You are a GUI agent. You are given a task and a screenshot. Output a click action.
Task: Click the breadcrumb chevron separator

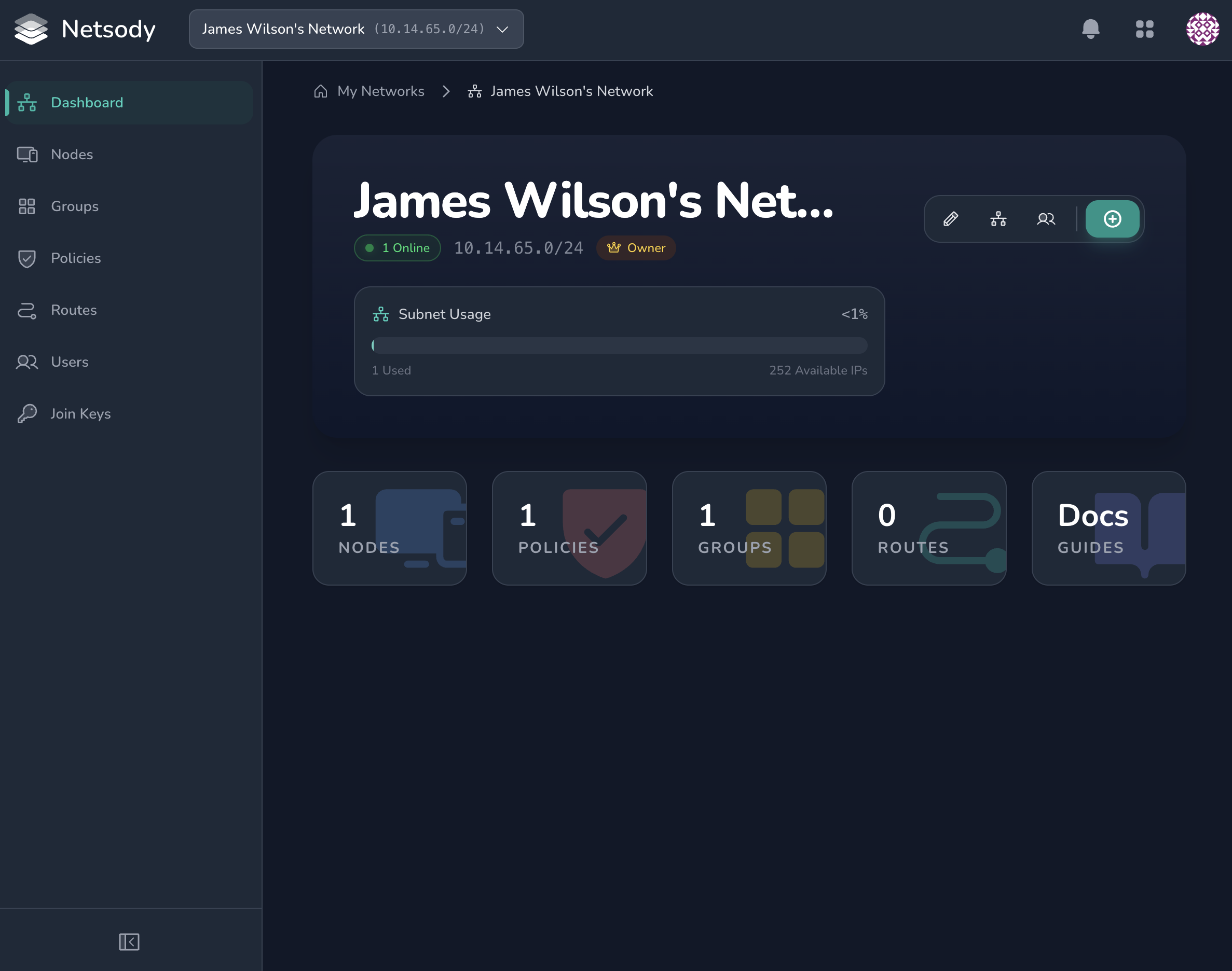click(446, 91)
